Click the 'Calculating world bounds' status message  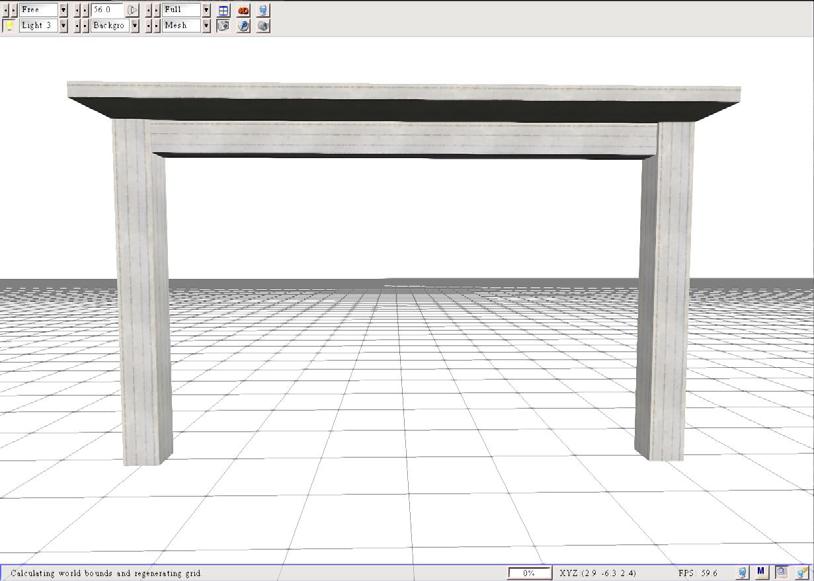pyautogui.click(x=105, y=573)
